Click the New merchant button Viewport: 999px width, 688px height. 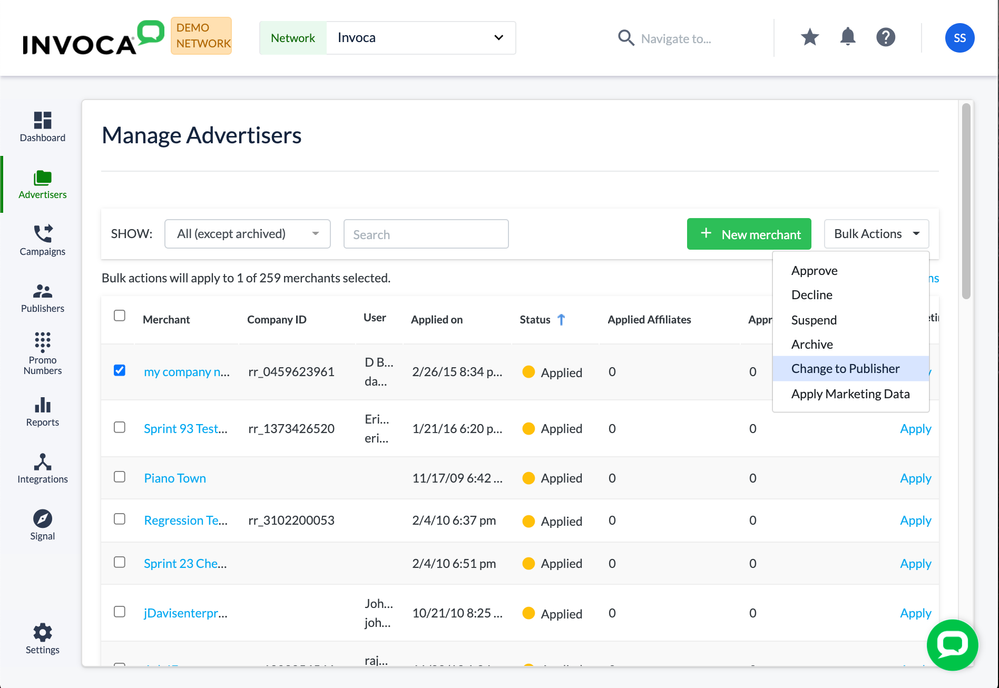click(749, 234)
